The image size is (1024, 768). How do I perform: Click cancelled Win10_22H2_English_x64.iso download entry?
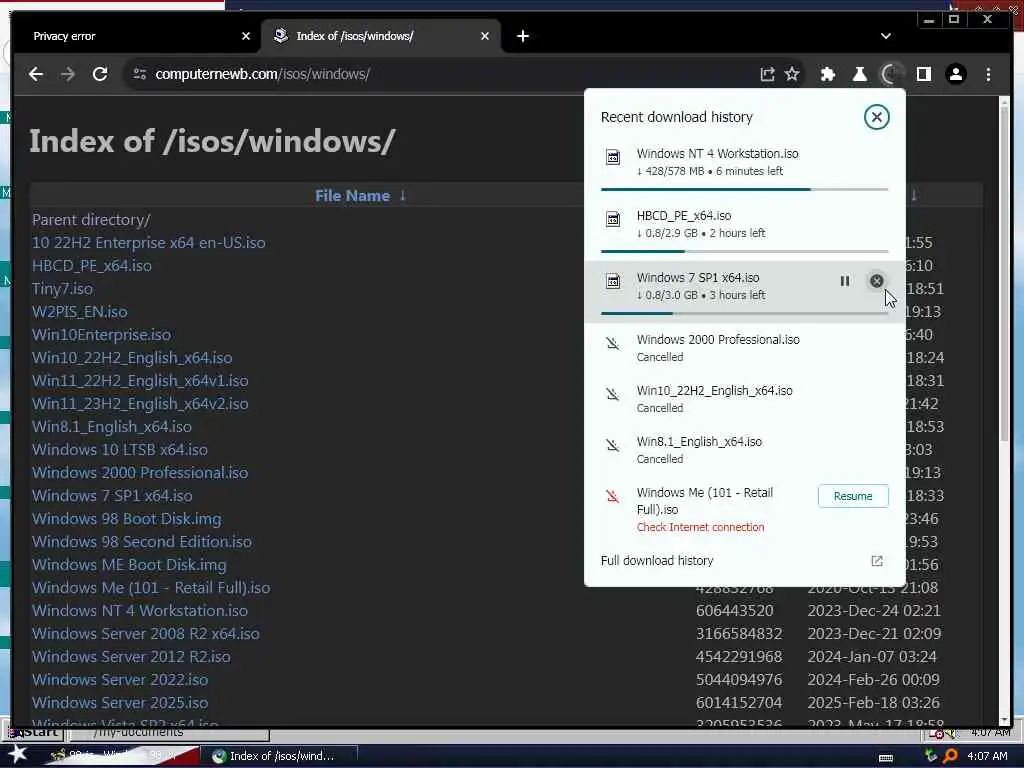[744, 399]
